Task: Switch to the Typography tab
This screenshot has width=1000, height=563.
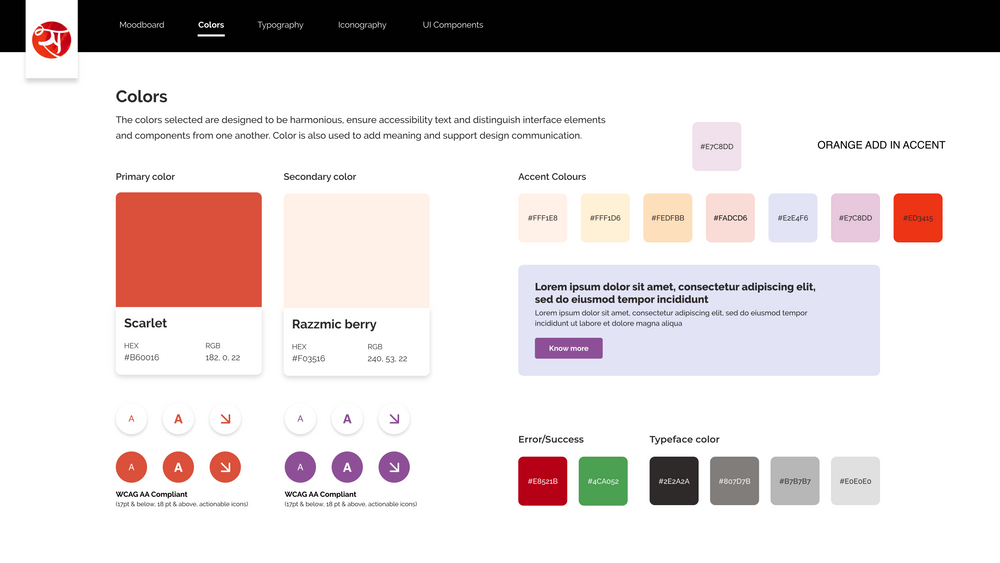Action: tap(280, 25)
